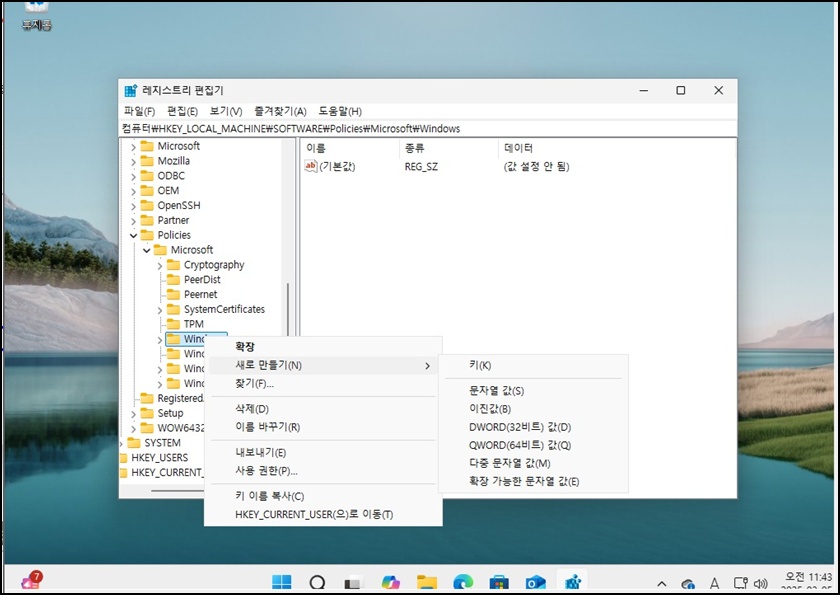The image size is (840, 595).
Task: Create a new 다중 문자열 값(M)
Action: click(534, 463)
